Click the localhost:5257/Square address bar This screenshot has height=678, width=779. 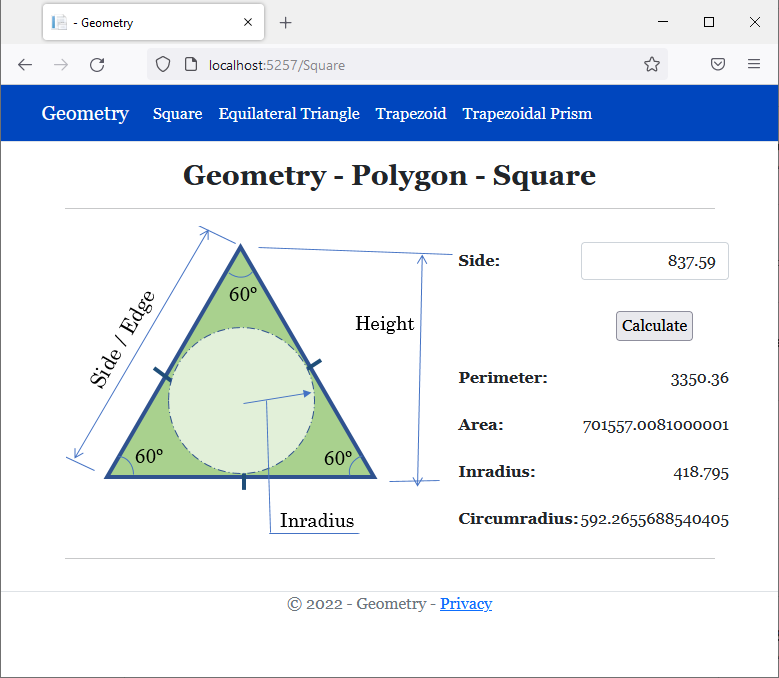click(x=407, y=65)
